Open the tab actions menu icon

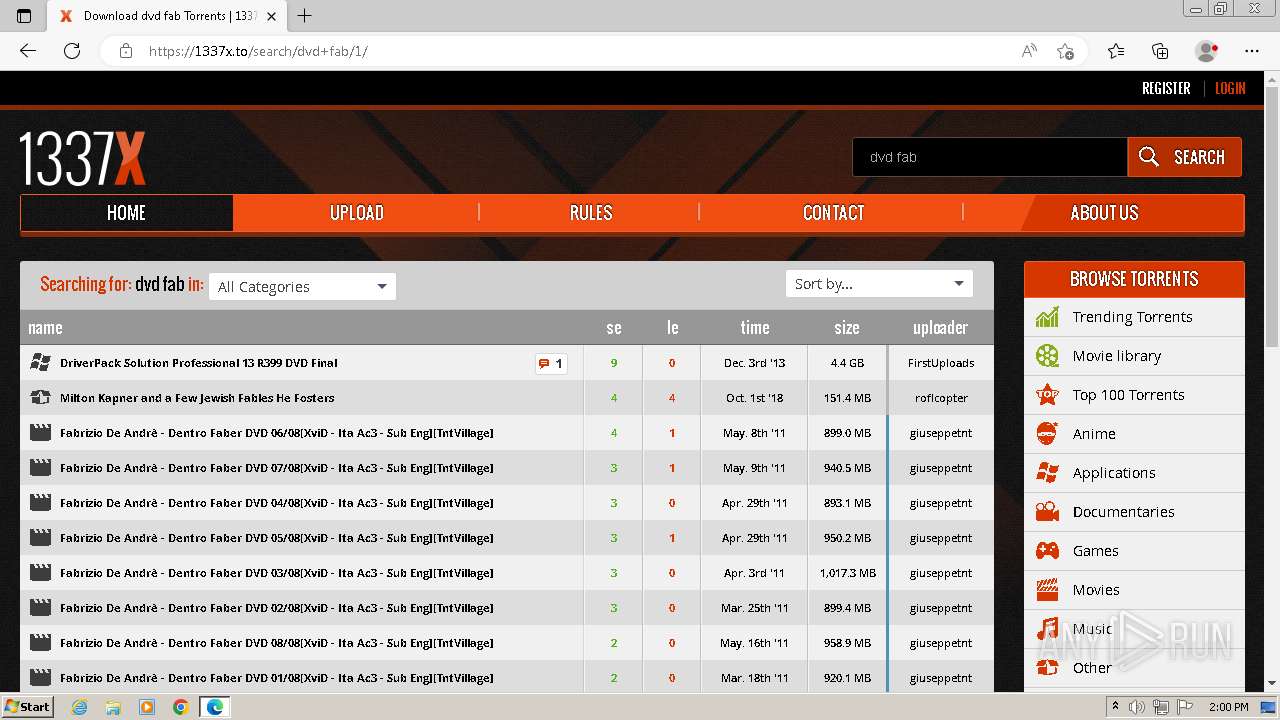24,16
